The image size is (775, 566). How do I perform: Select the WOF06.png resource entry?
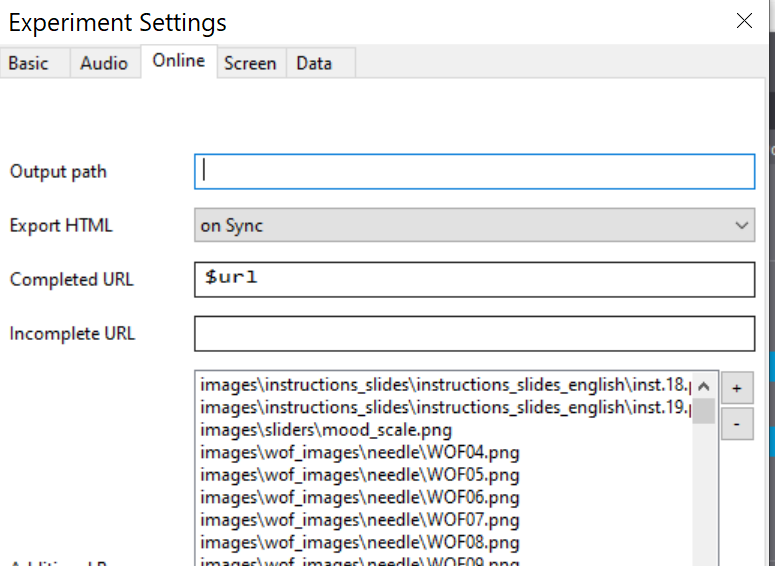(360, 498)
